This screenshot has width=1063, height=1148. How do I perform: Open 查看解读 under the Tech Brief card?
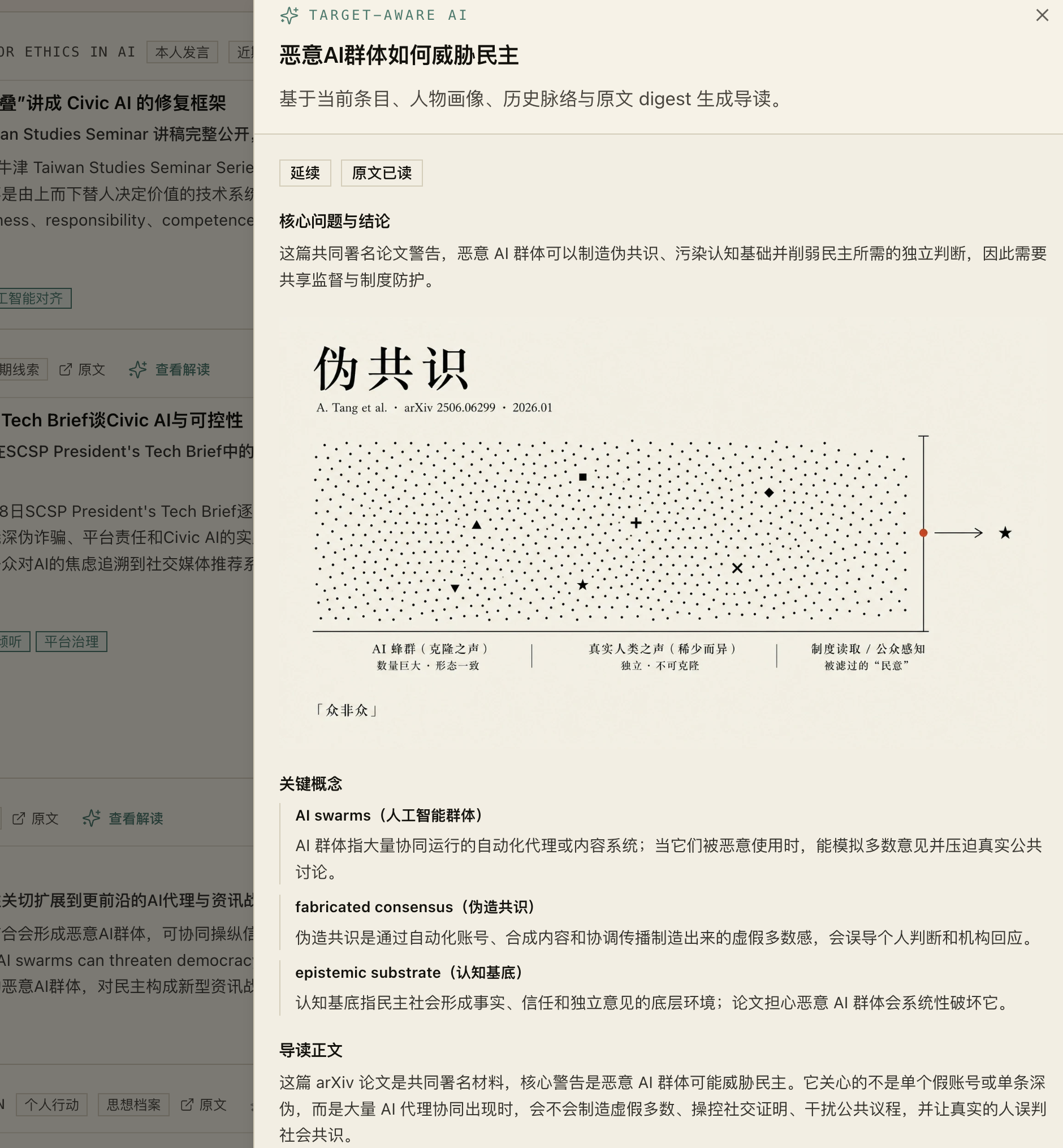[x=136, y=818]
